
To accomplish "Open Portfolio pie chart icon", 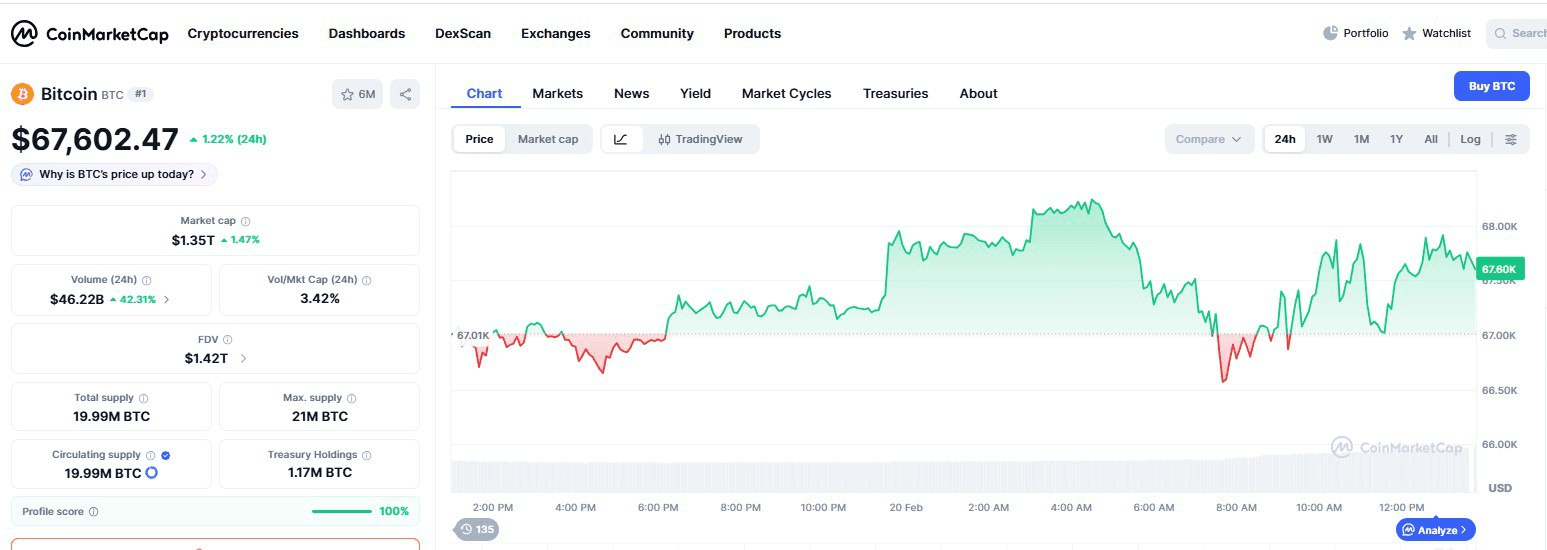I will (1330, 33).
